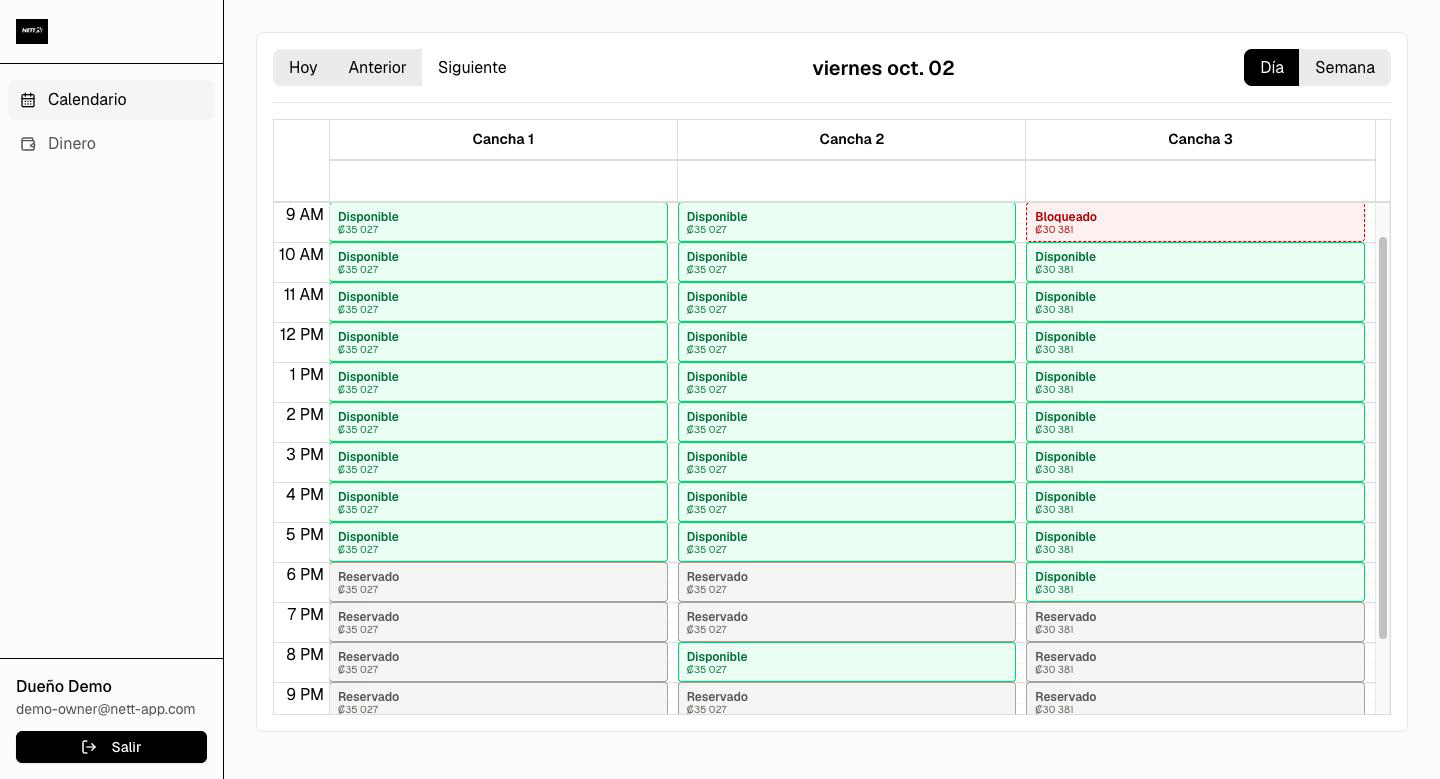1440x779 pixels.
Task: Select the 9 AM Disponible slot on Cancha 1
Action: point(498,222)
